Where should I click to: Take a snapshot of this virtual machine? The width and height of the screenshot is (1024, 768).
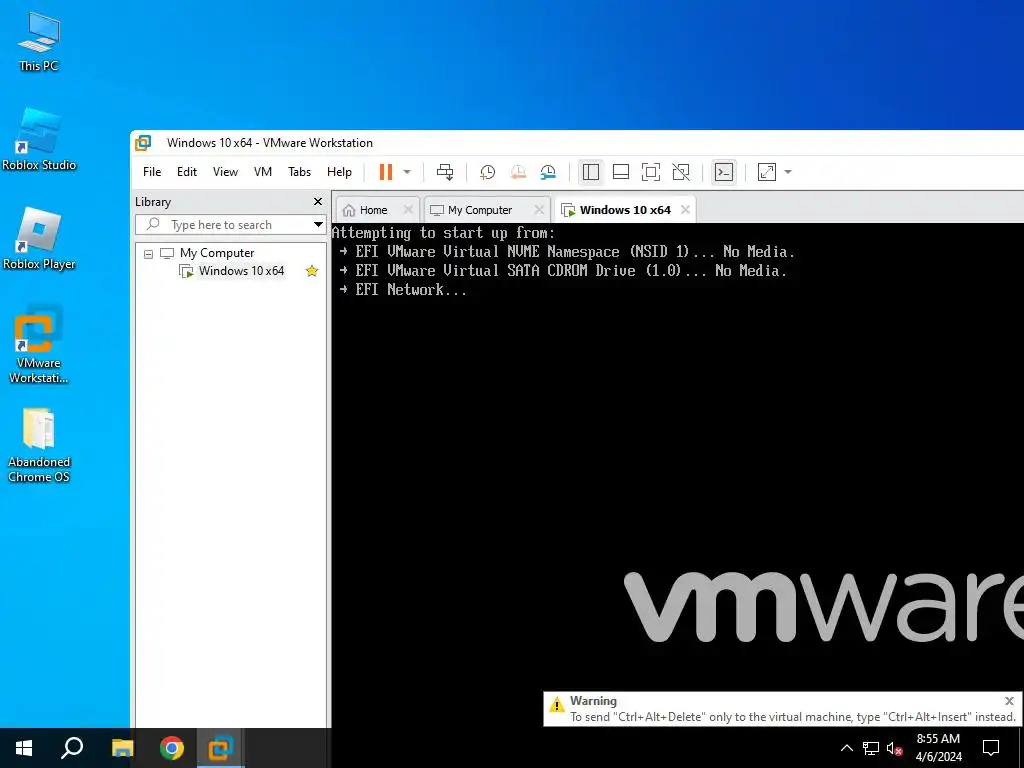487,172
